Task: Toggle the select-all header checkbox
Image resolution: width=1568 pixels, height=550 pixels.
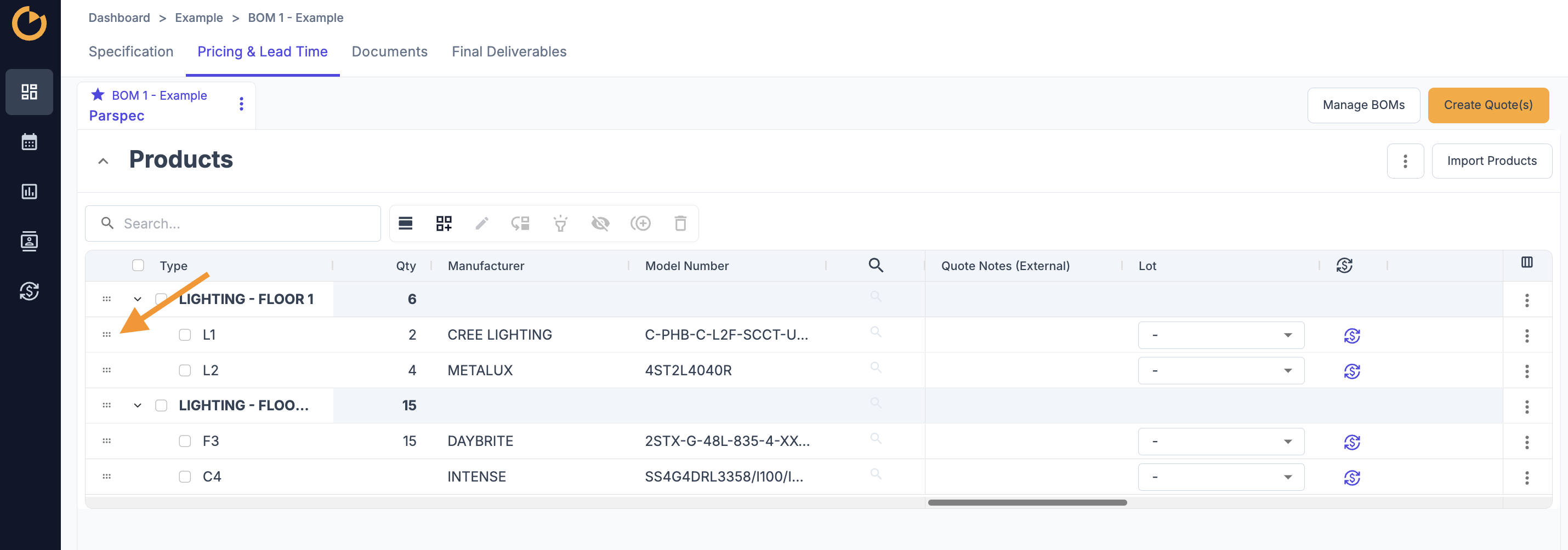Action: pos(138,265)
